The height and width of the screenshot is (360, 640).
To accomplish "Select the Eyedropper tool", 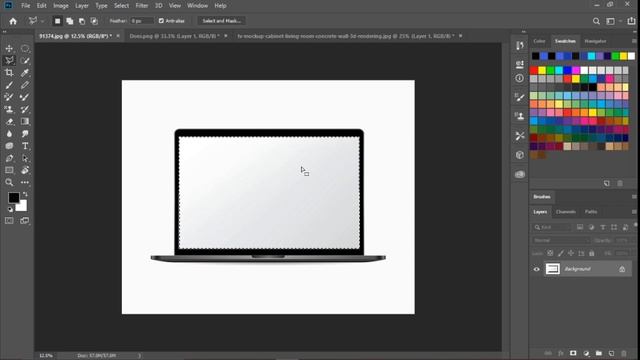I will click(25, 73).
